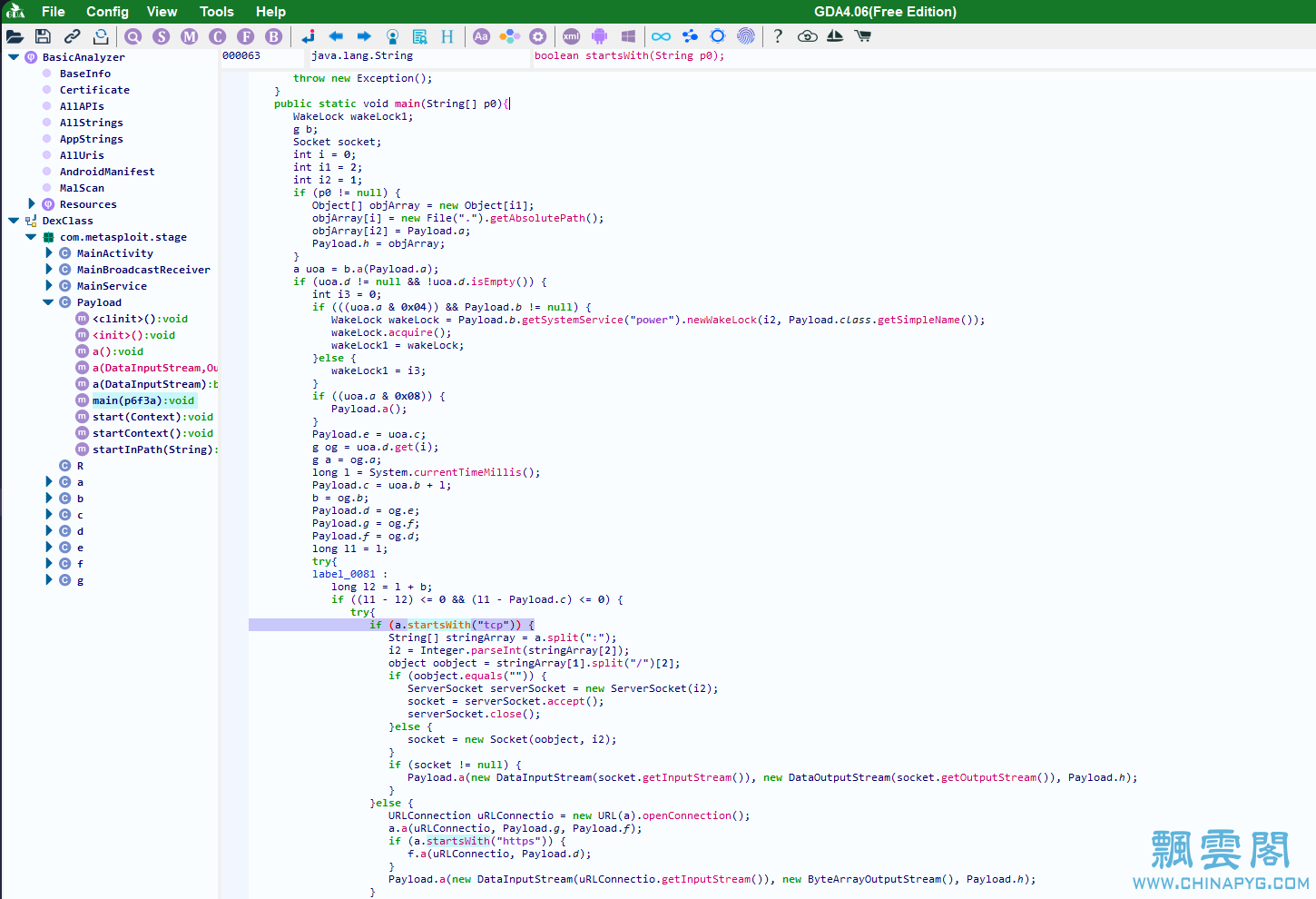The image size is (1316, 899).
Task: Expand the MainActivity class node
Action: (x=49, y=253)
